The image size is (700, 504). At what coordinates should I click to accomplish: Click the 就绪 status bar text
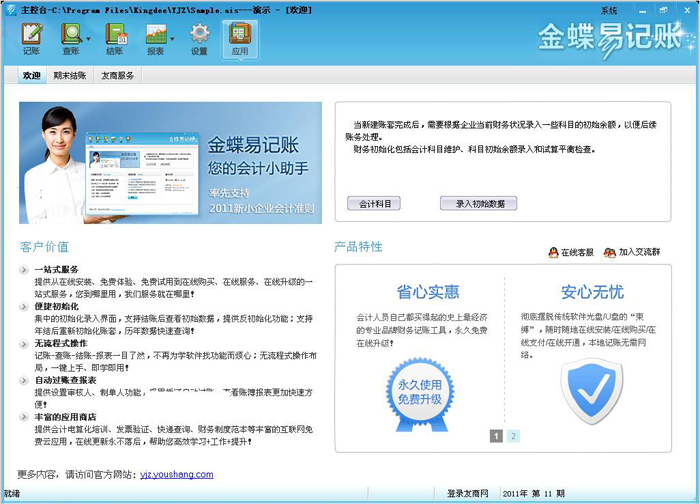click(x=12, y=493)
